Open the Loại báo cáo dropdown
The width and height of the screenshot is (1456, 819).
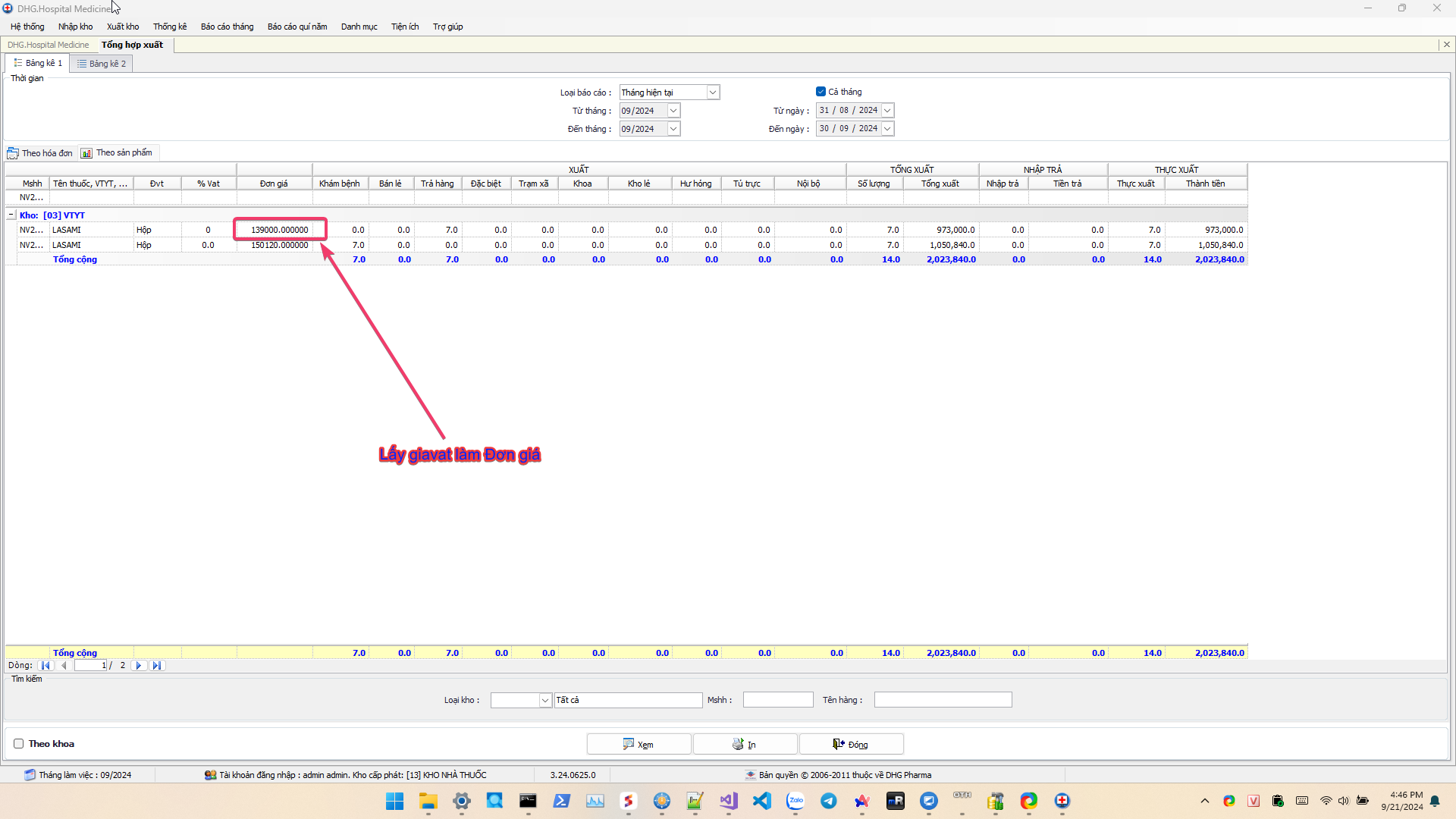pyautogui.click(x=713, y=93)
